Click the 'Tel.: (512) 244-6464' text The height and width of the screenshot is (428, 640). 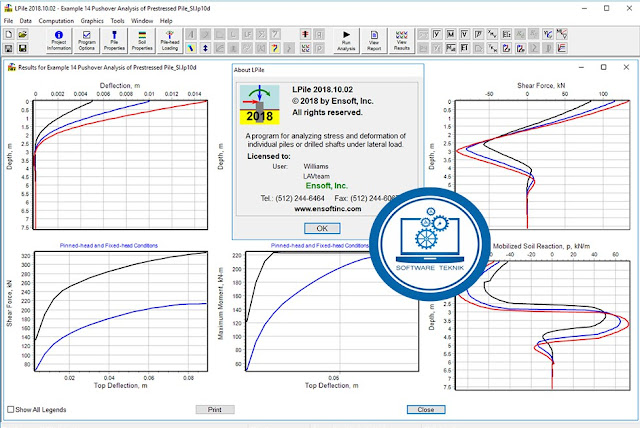pyautogui.click(x=293, y=198)
